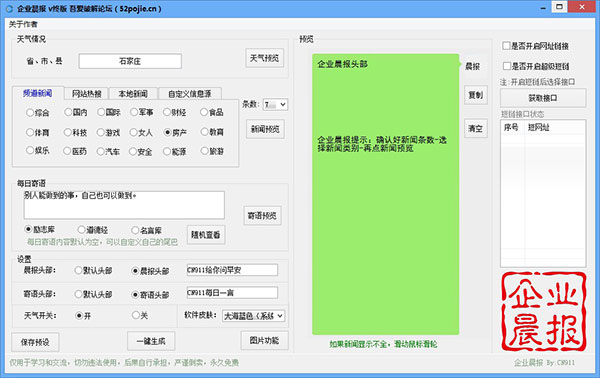Turn the 天气开关 to 开
This screenshot has width=600, height=378.
coord(83,316)
